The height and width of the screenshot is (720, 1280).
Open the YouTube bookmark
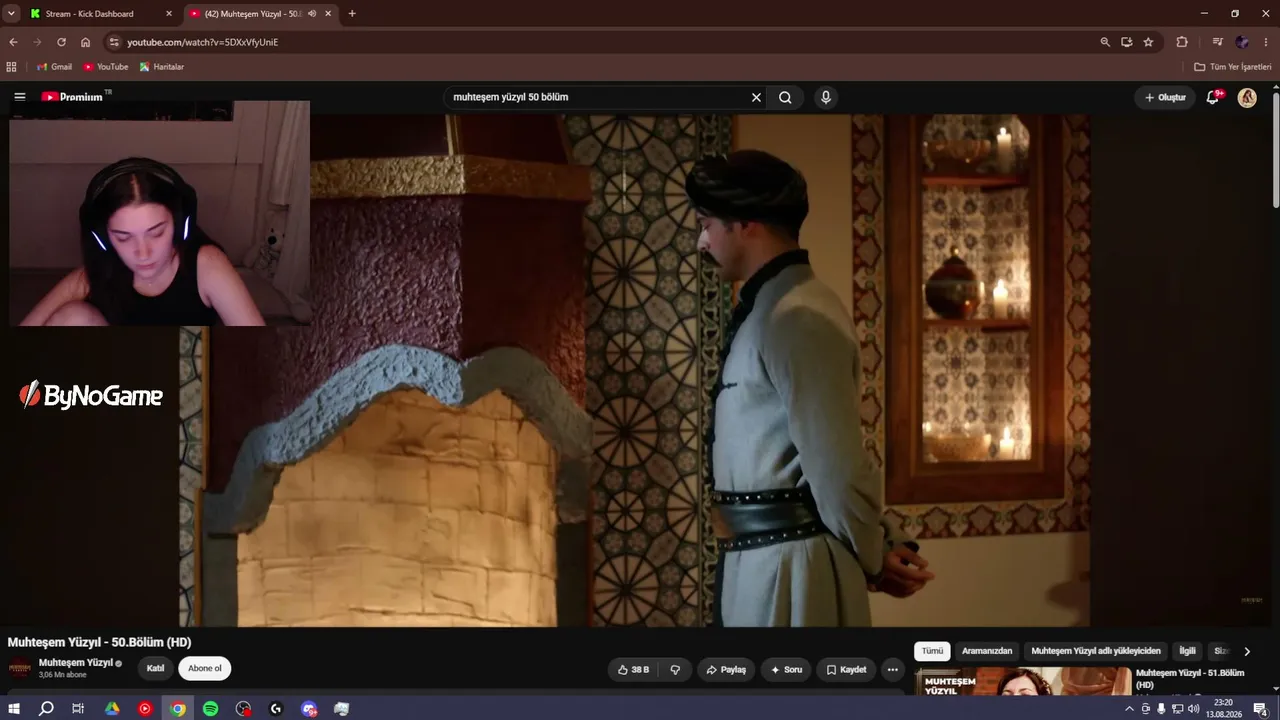[x=105, y=67]
